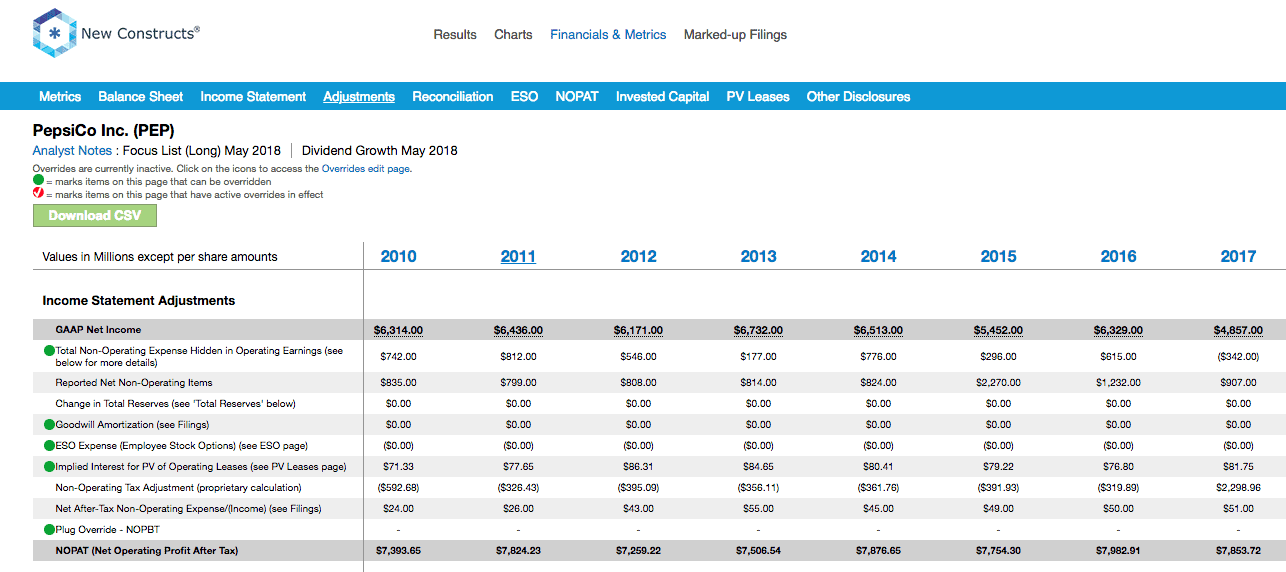The height and width of the screenshot is (572, 1286).
Task: Open the 2016 year column link
Action: tap(1118, 257)
